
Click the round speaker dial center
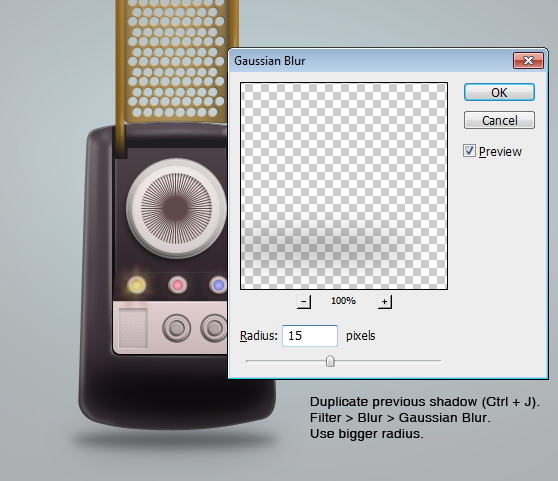pyautogui.click(x=176, y=208)
